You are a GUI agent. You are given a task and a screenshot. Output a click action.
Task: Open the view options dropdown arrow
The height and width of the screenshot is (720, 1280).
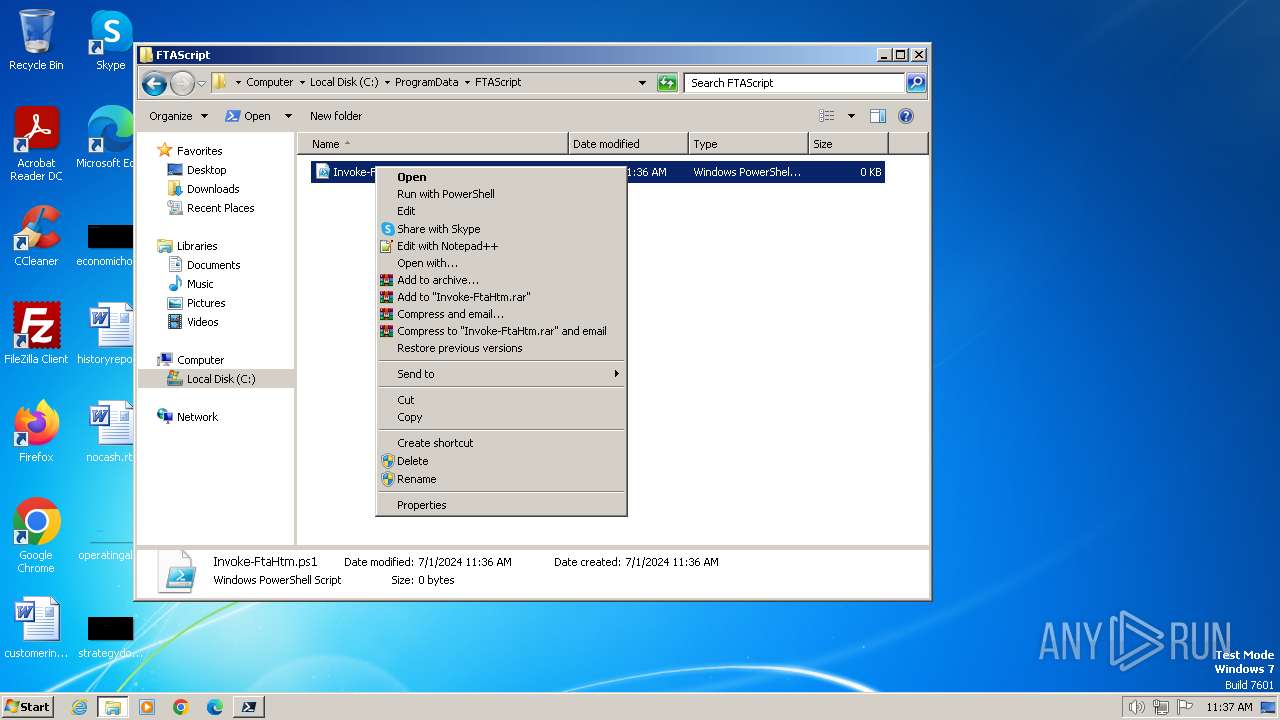(x=851, y=116)
